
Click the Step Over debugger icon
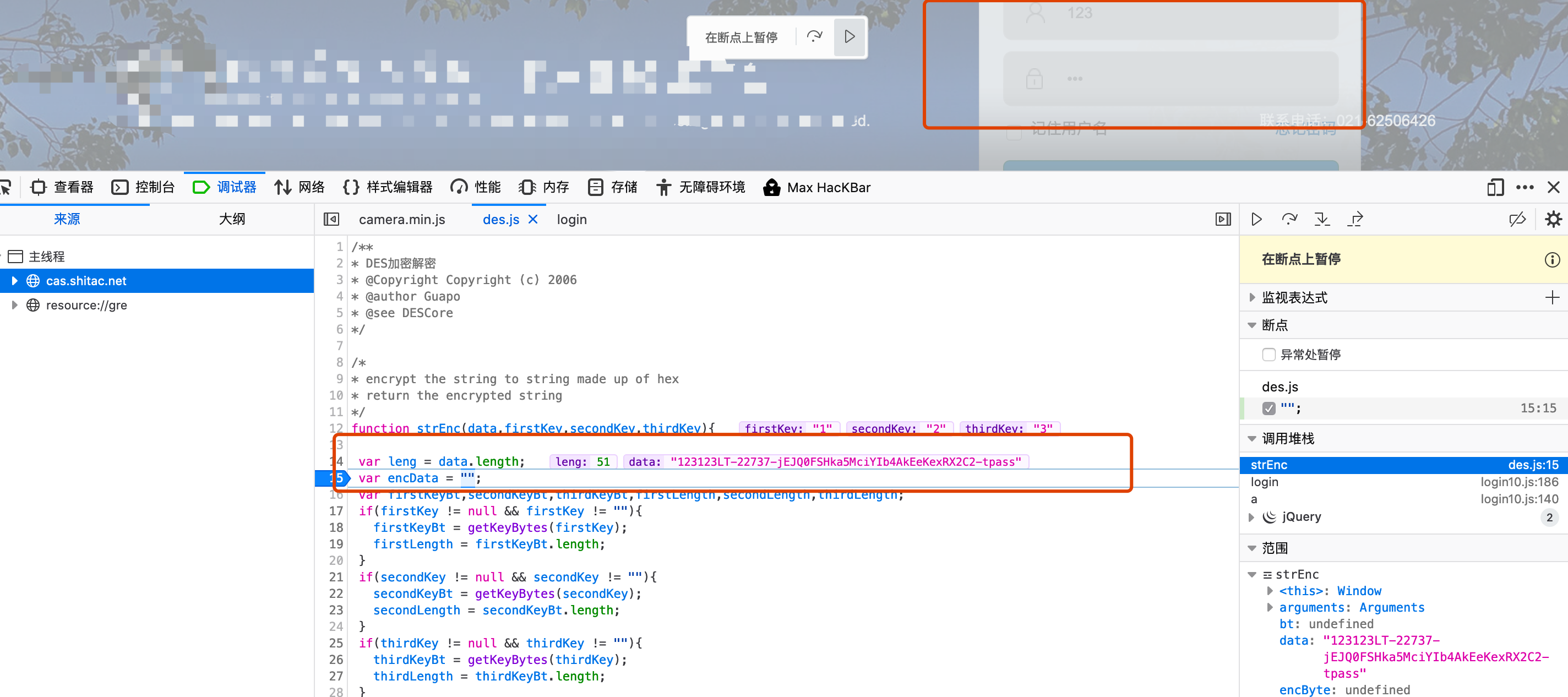(x=1289, y=219)
